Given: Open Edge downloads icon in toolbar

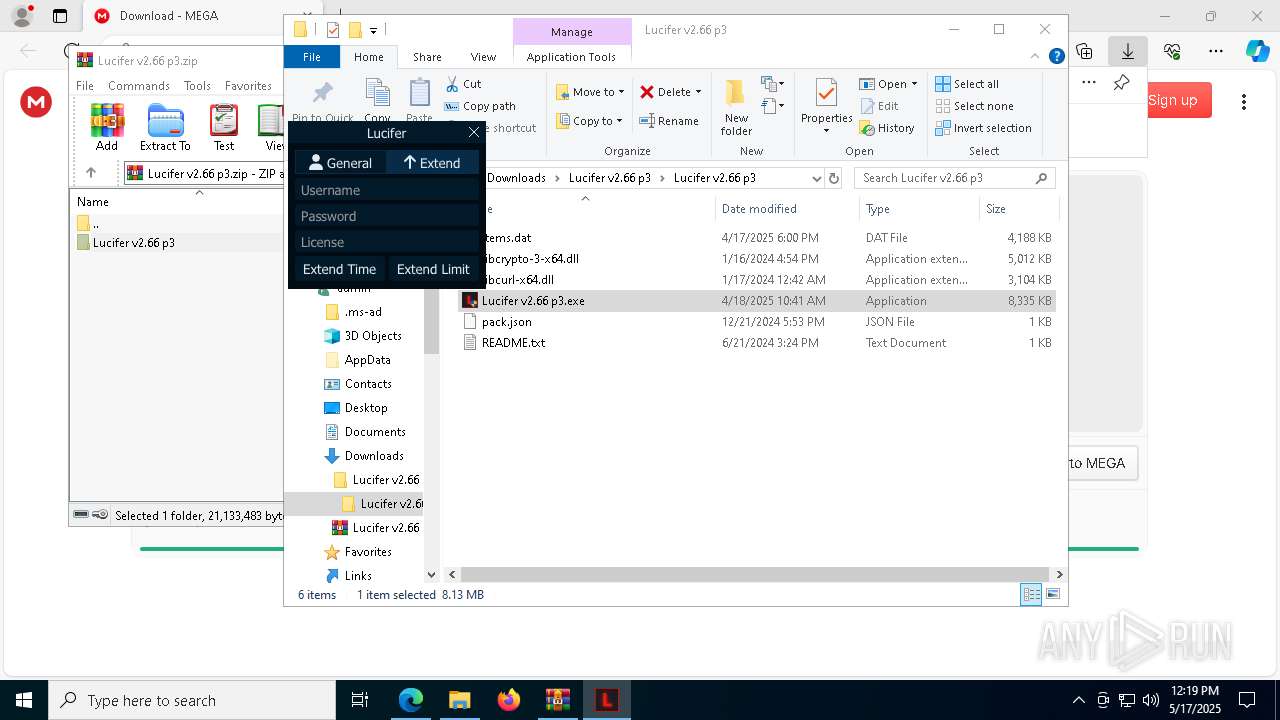Looking at the screenshot, I should 1128,51.
